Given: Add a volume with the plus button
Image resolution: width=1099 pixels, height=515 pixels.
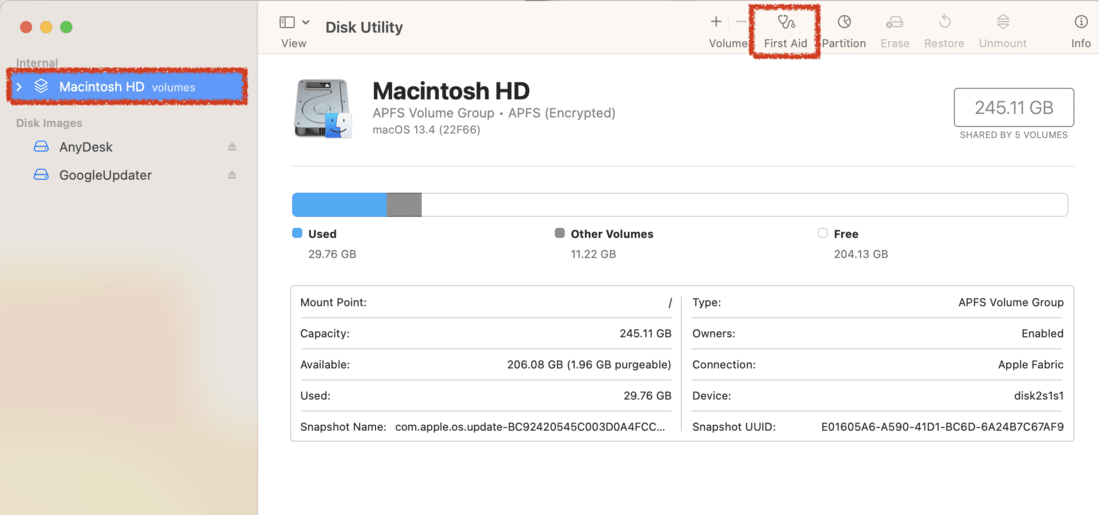Looking at the screenshot, I should pyautogui.click(x=716, y=22).
